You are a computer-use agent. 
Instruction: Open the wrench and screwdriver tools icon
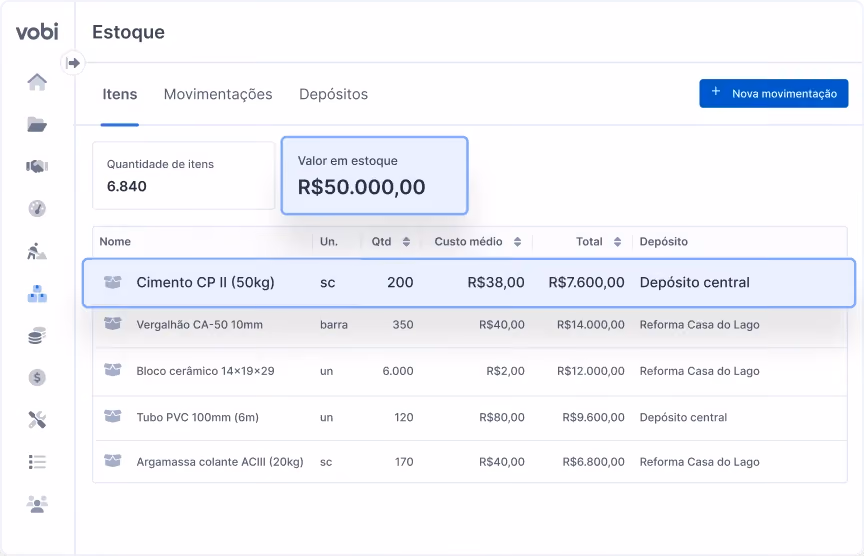click(37, 420)
